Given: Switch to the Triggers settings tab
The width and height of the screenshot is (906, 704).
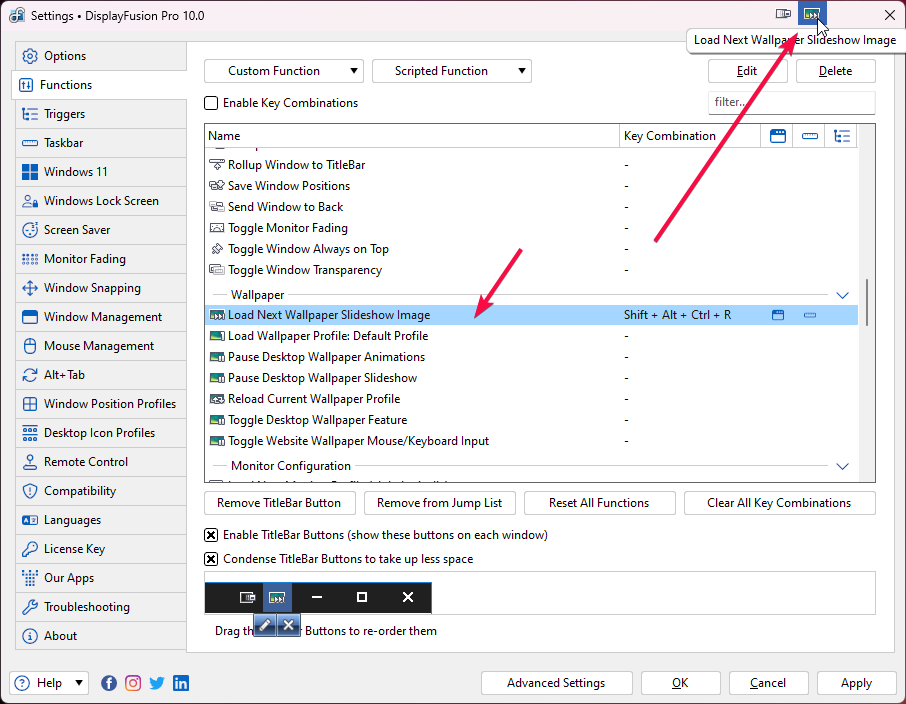Looking at the screenshot, I should pos(65,114).
